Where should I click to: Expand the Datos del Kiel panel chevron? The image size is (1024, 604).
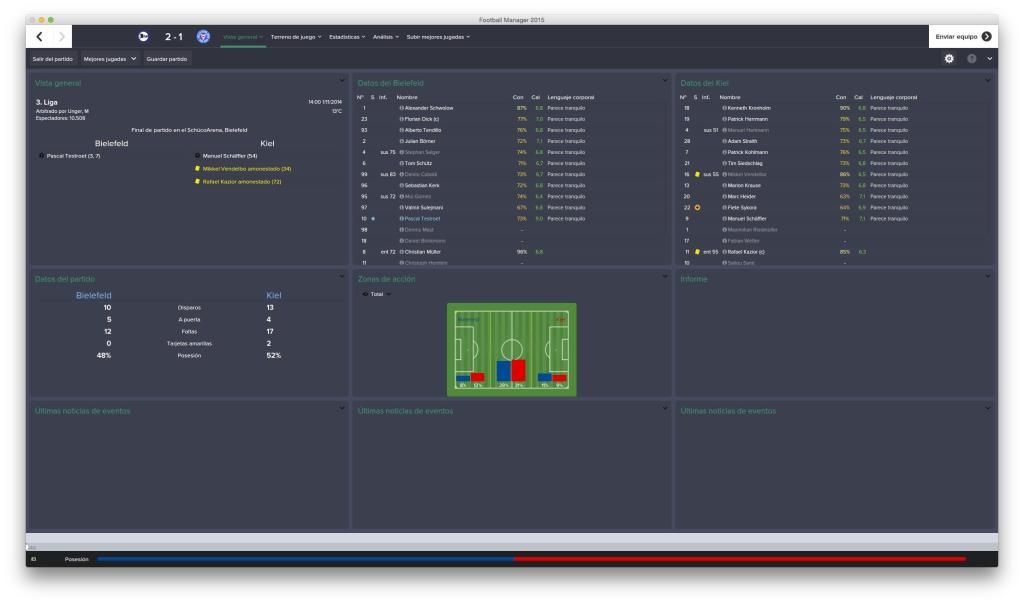pyautogui.click(x=987, y=81)
